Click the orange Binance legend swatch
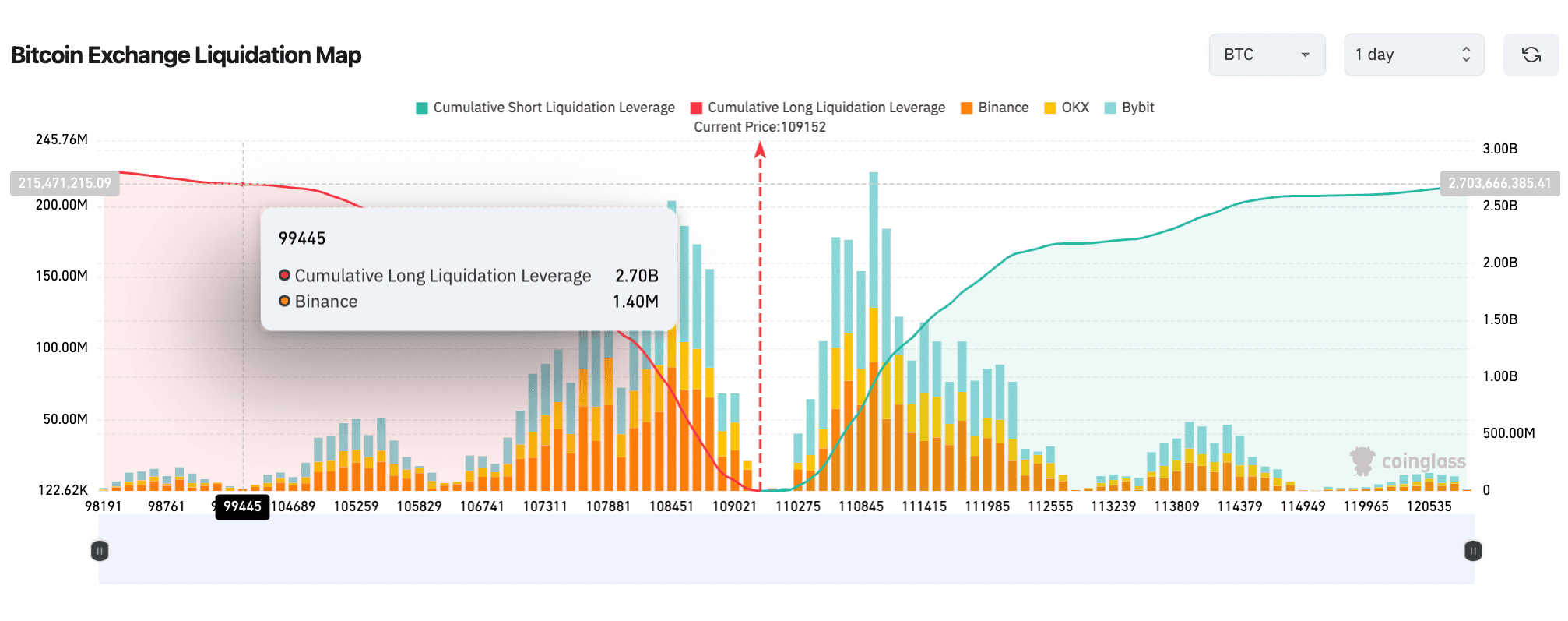Image resolution: width=1568 pixels, height=621 pixels. (967, 108)
